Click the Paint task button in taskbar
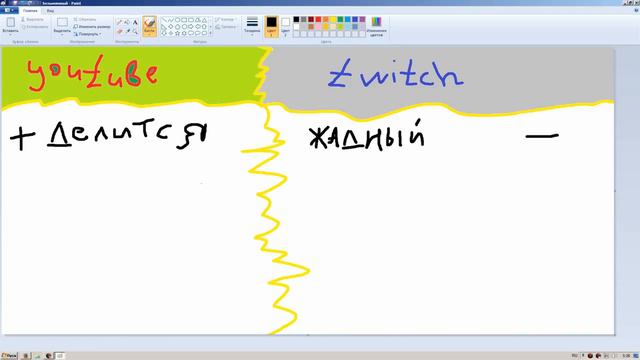 click(60, 356)
